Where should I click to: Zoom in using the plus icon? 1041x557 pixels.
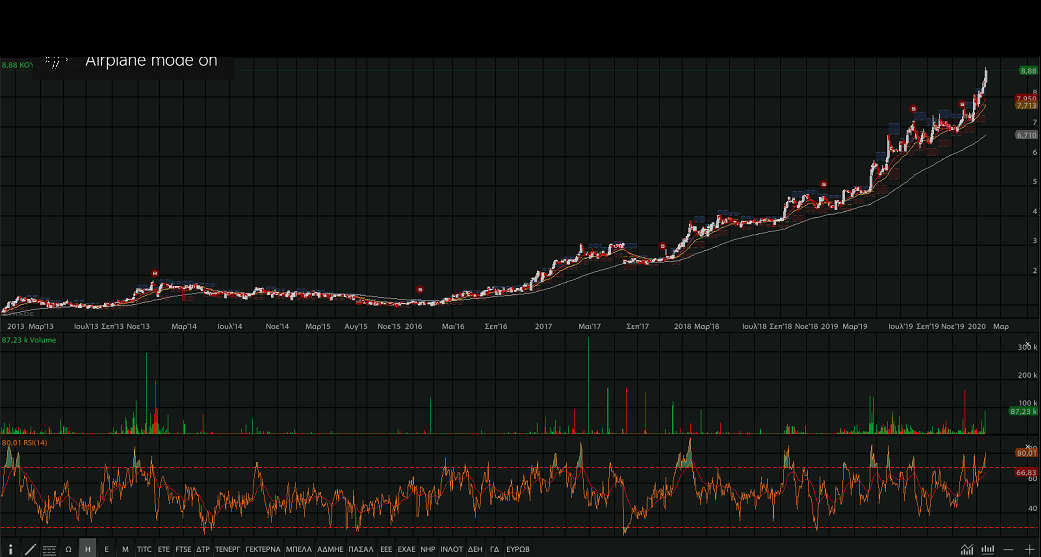click(1029, 549)
